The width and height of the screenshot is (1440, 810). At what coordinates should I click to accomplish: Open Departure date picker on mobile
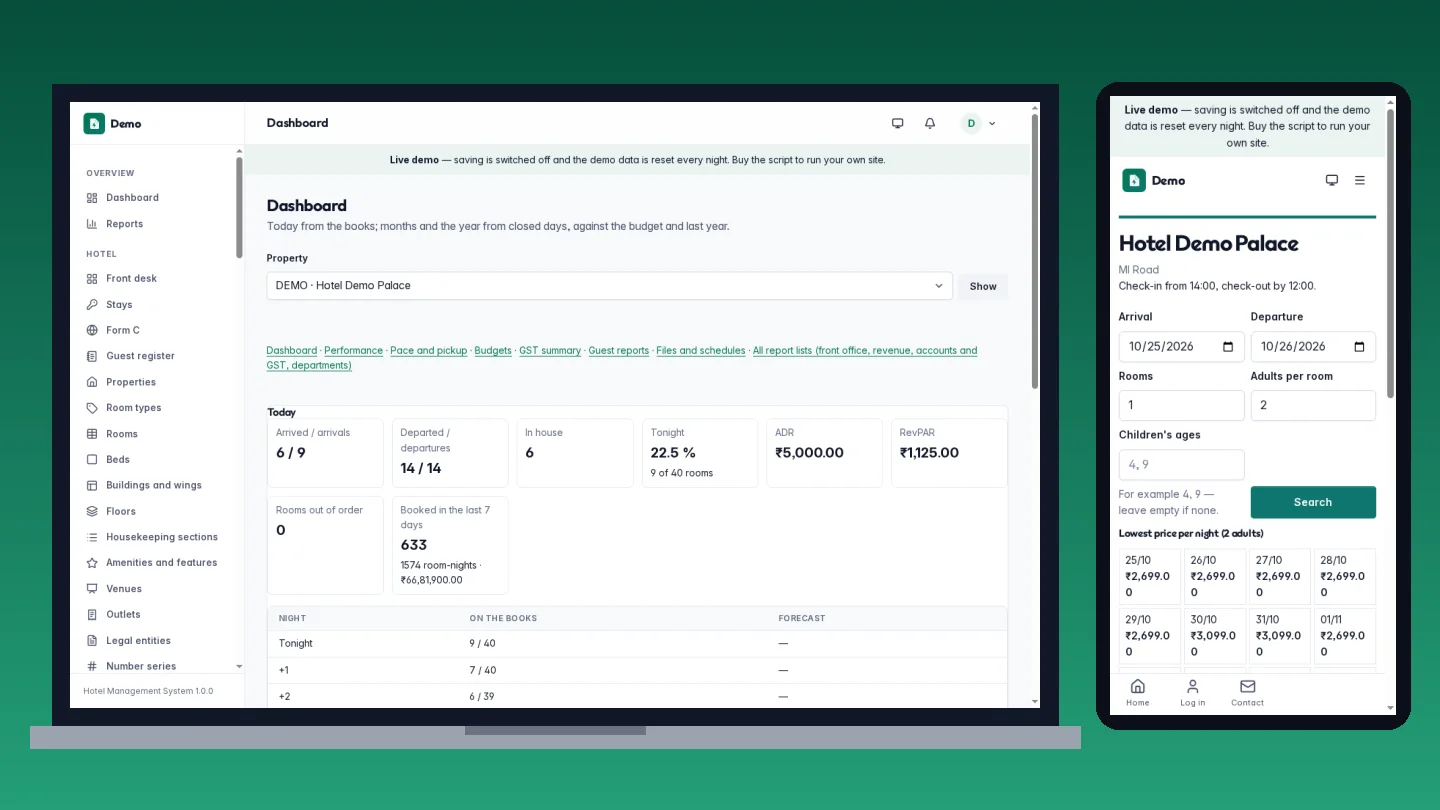pos(1359,347)
